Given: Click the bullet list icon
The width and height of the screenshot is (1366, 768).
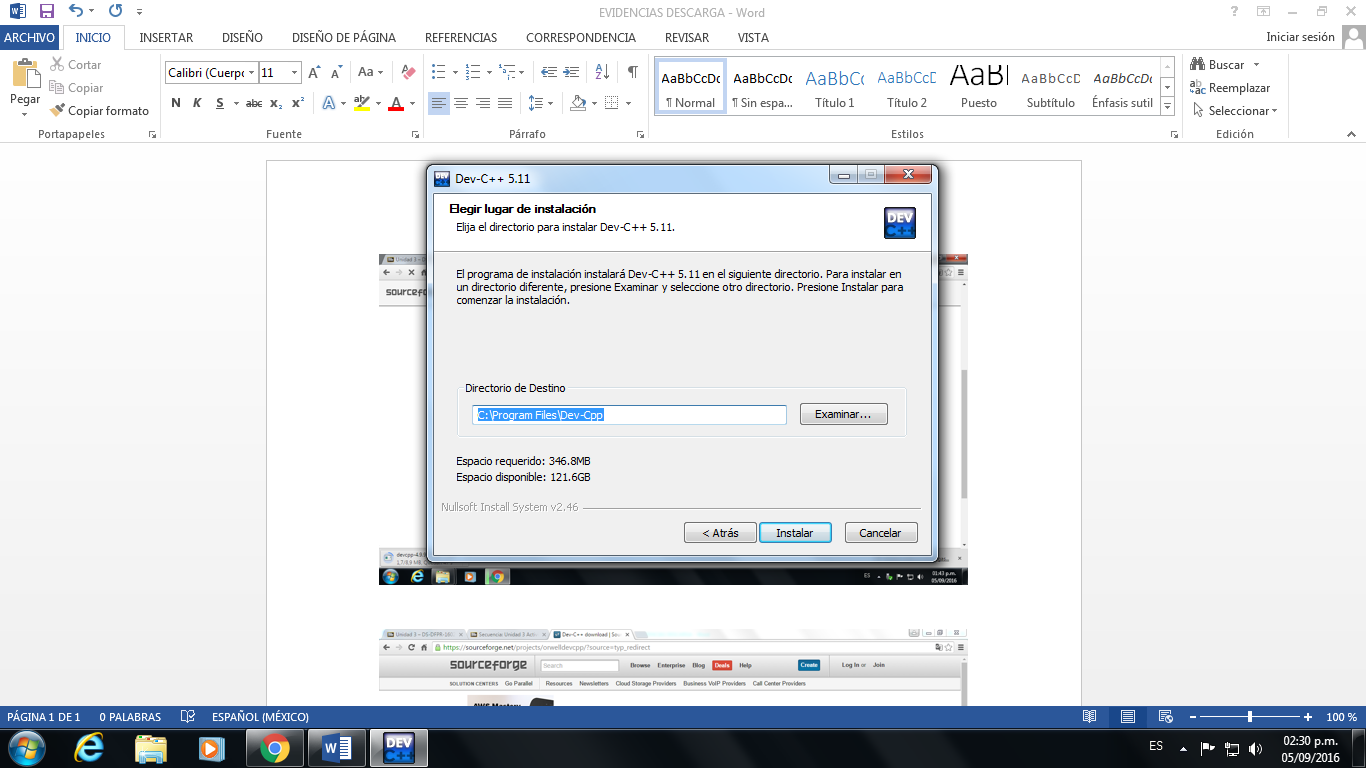Looking at the screenshot, I should click(438, 72).
